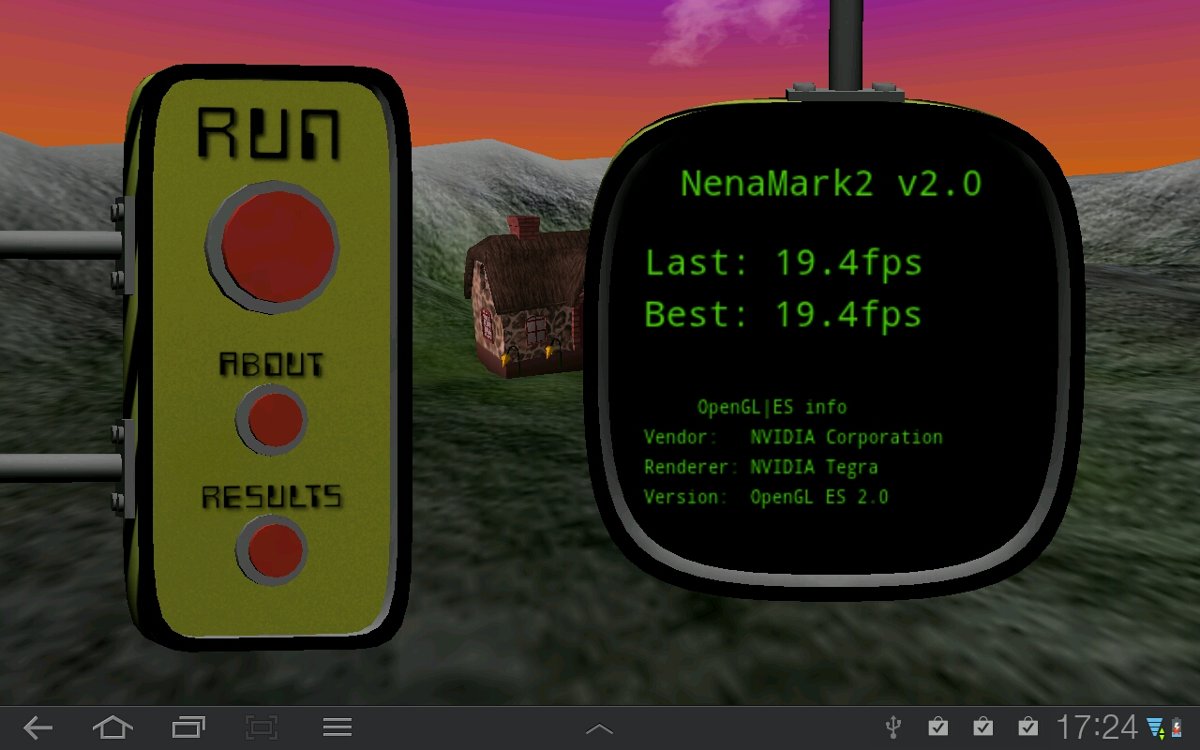Expand the bottom bar up chevron

click(599, 729)
